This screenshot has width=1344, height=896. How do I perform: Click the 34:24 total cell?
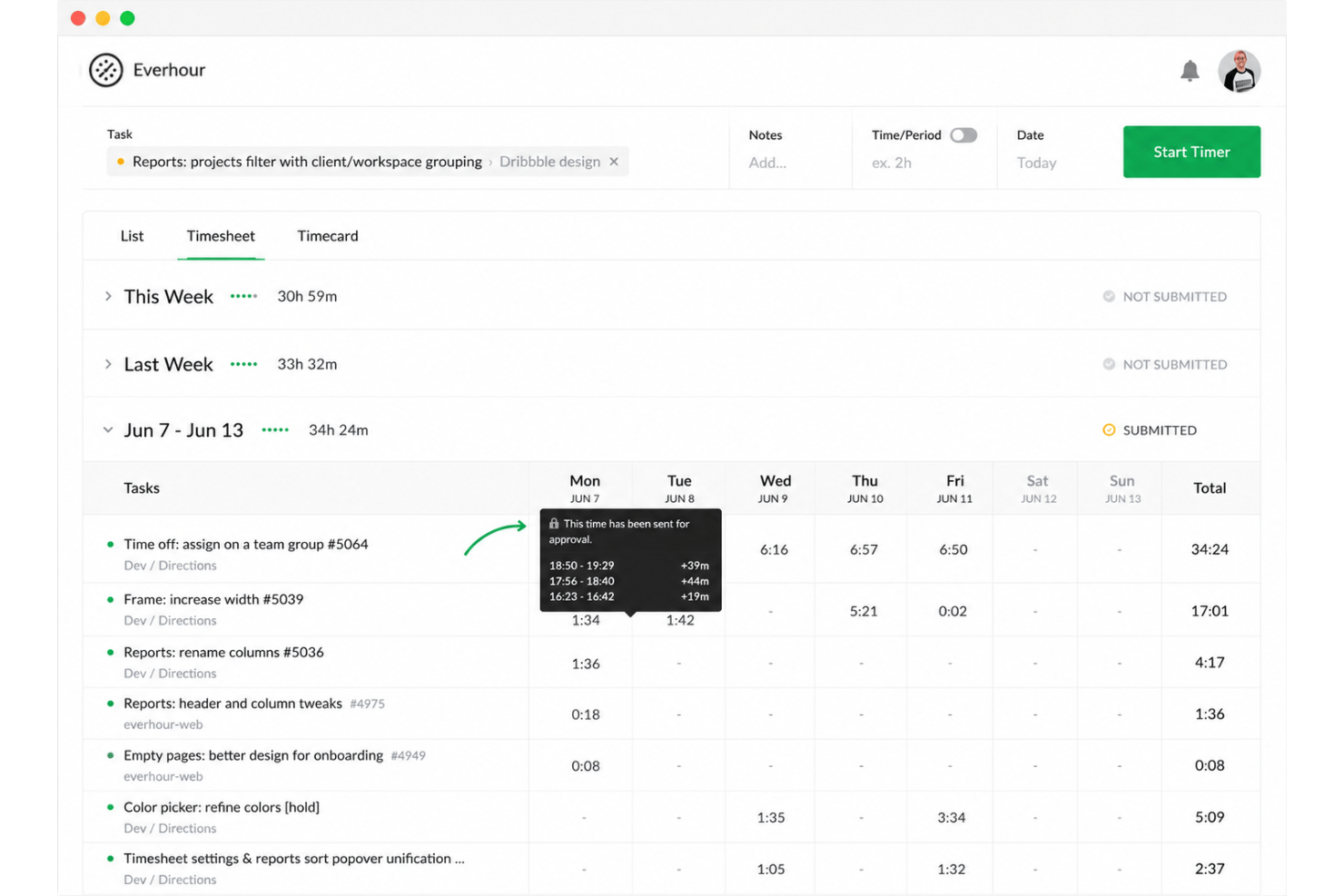(1210, 550)
